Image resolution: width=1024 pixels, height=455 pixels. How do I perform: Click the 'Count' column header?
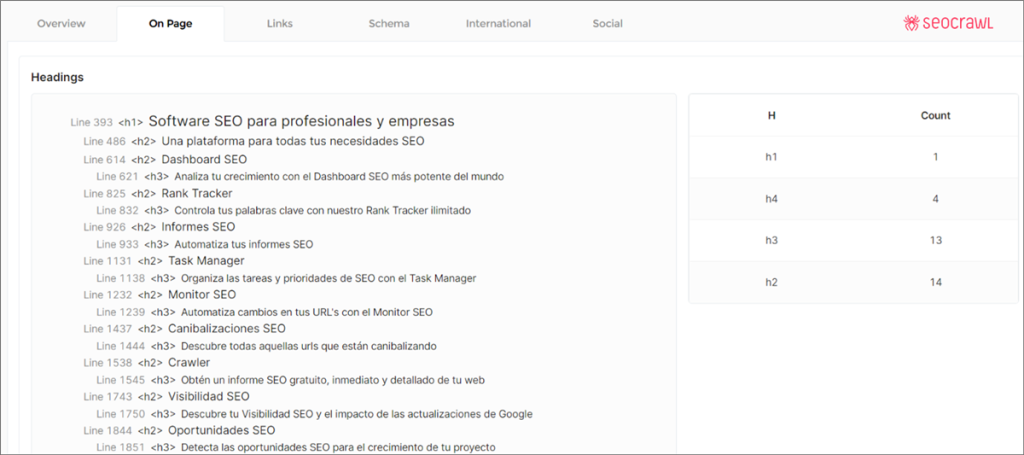point(935,116)
